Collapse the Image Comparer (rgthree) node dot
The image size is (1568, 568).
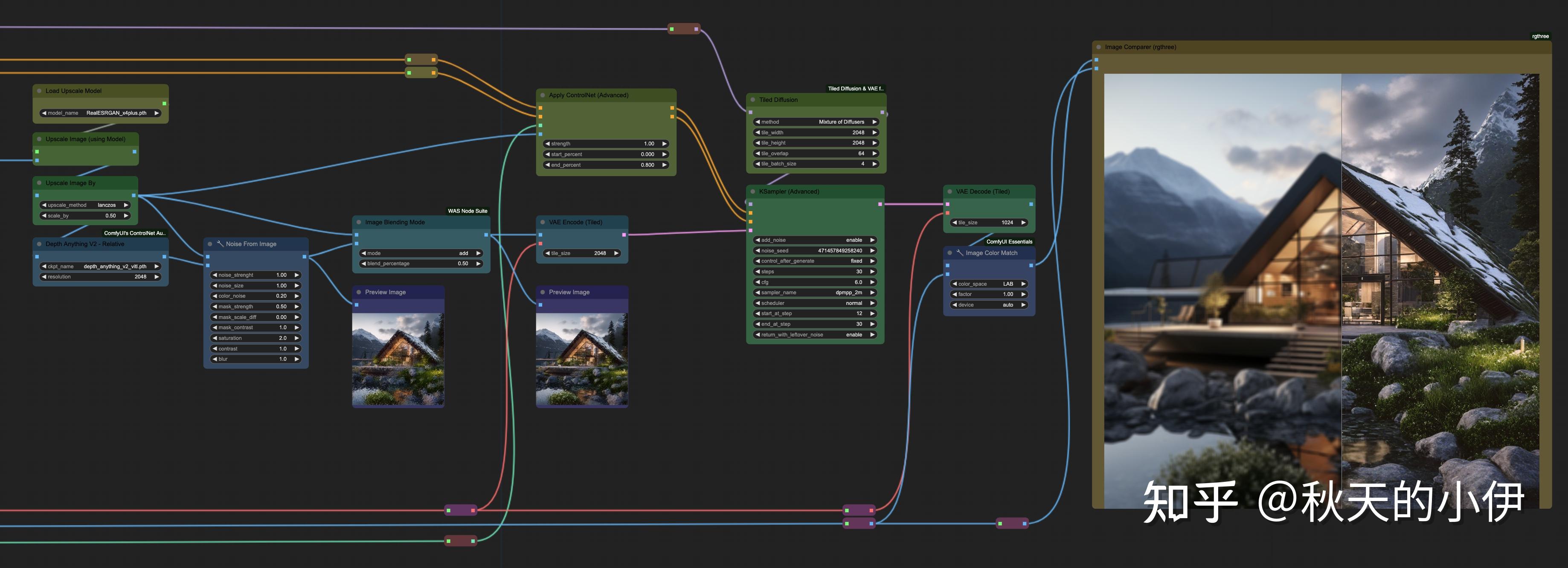tap(1099, 47)
